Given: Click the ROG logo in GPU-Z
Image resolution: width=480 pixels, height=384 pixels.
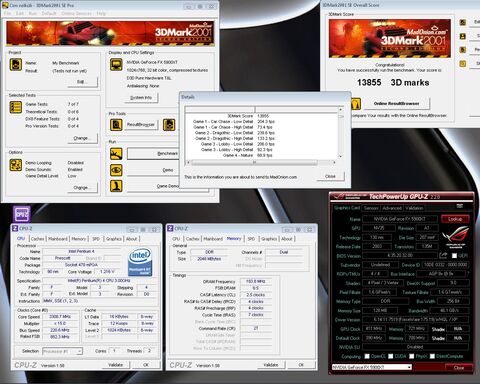Looking at the screenshot, I should tap(455, 236).
